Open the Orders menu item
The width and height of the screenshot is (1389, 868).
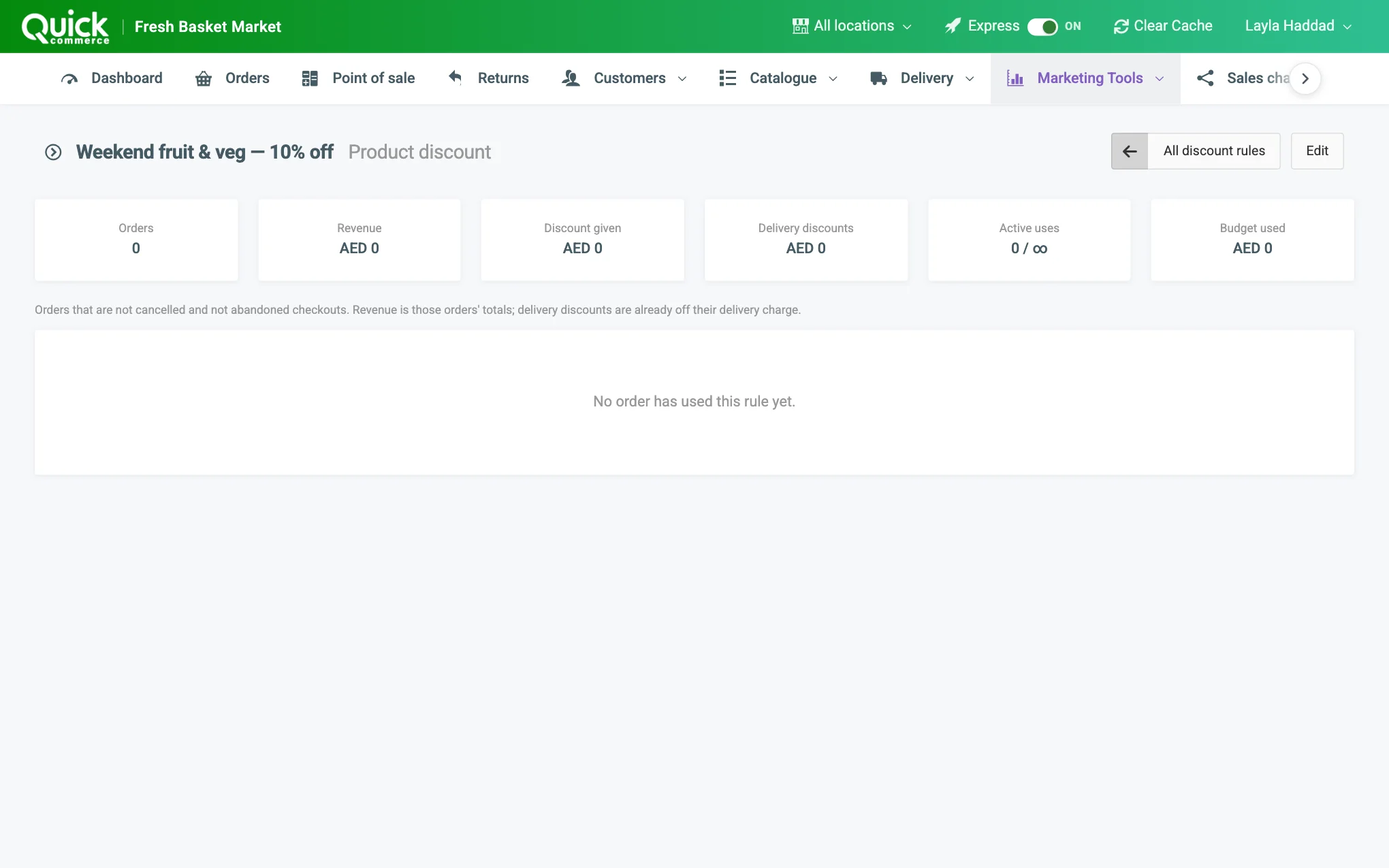point(232,78)
